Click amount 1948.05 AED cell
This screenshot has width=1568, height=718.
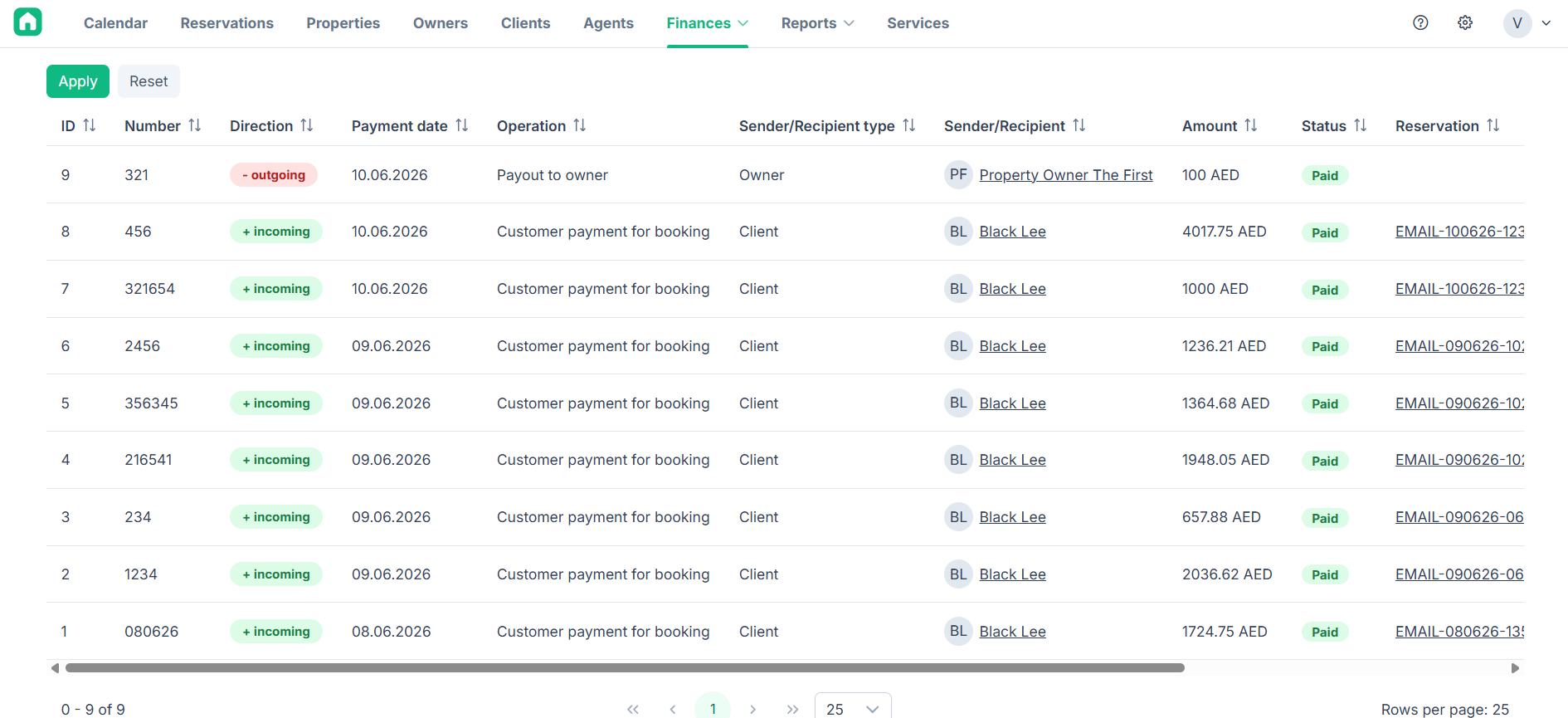1225,460
